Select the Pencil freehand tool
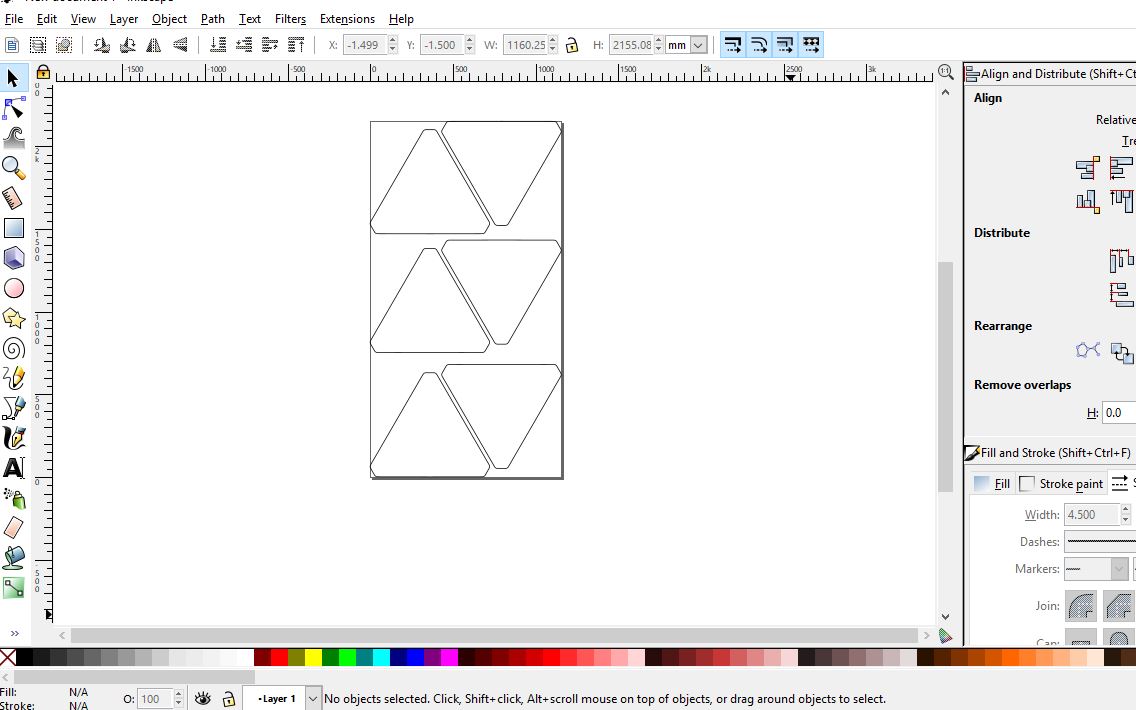Screen dimensions: 1136x710 [x=14, y=378]
